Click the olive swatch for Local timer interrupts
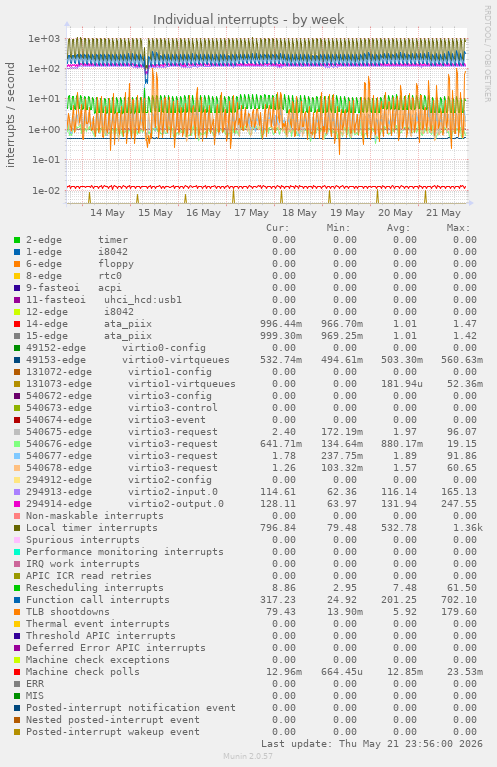 click(17, 528)
